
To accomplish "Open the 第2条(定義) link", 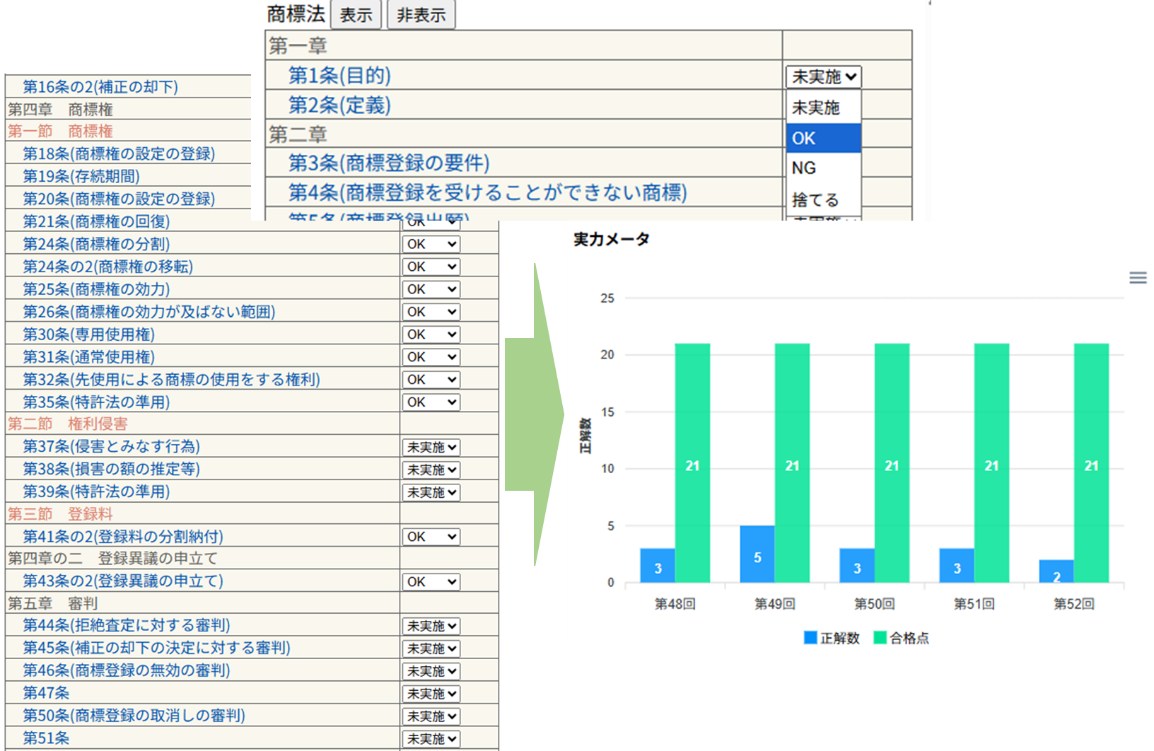I will 339,105.
